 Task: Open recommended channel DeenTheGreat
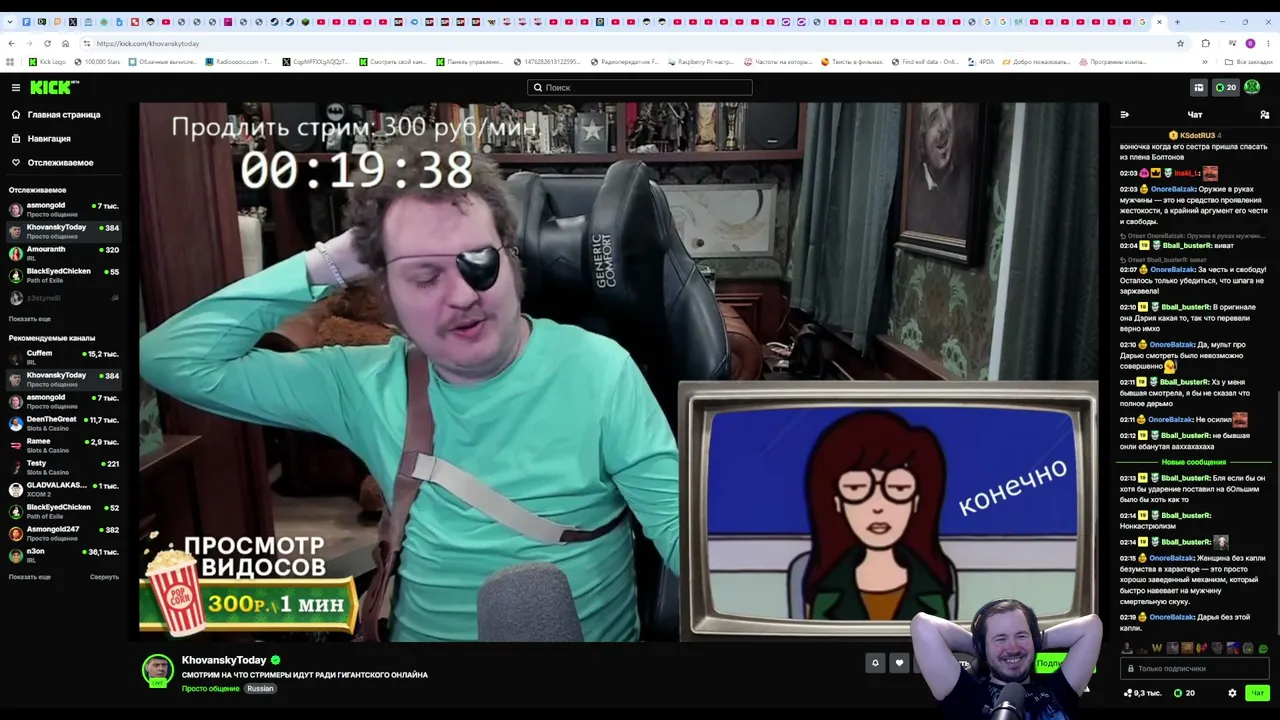tap(64, 423)
